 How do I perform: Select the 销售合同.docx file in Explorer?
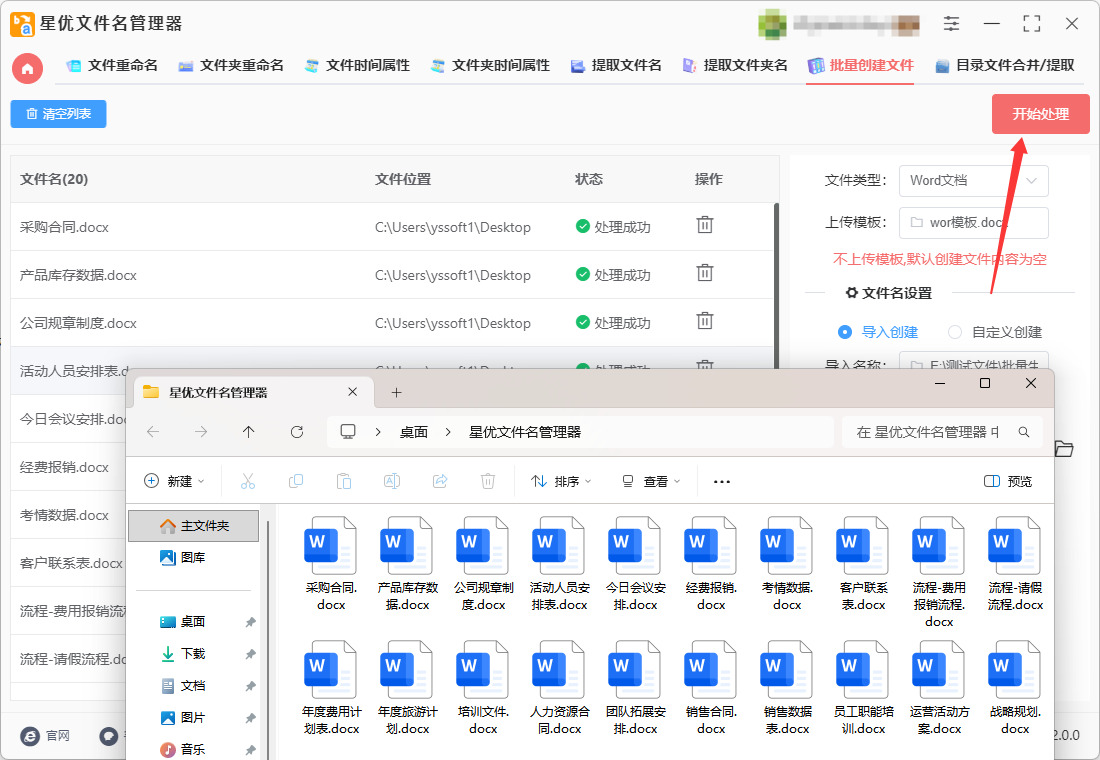point(711,688)
